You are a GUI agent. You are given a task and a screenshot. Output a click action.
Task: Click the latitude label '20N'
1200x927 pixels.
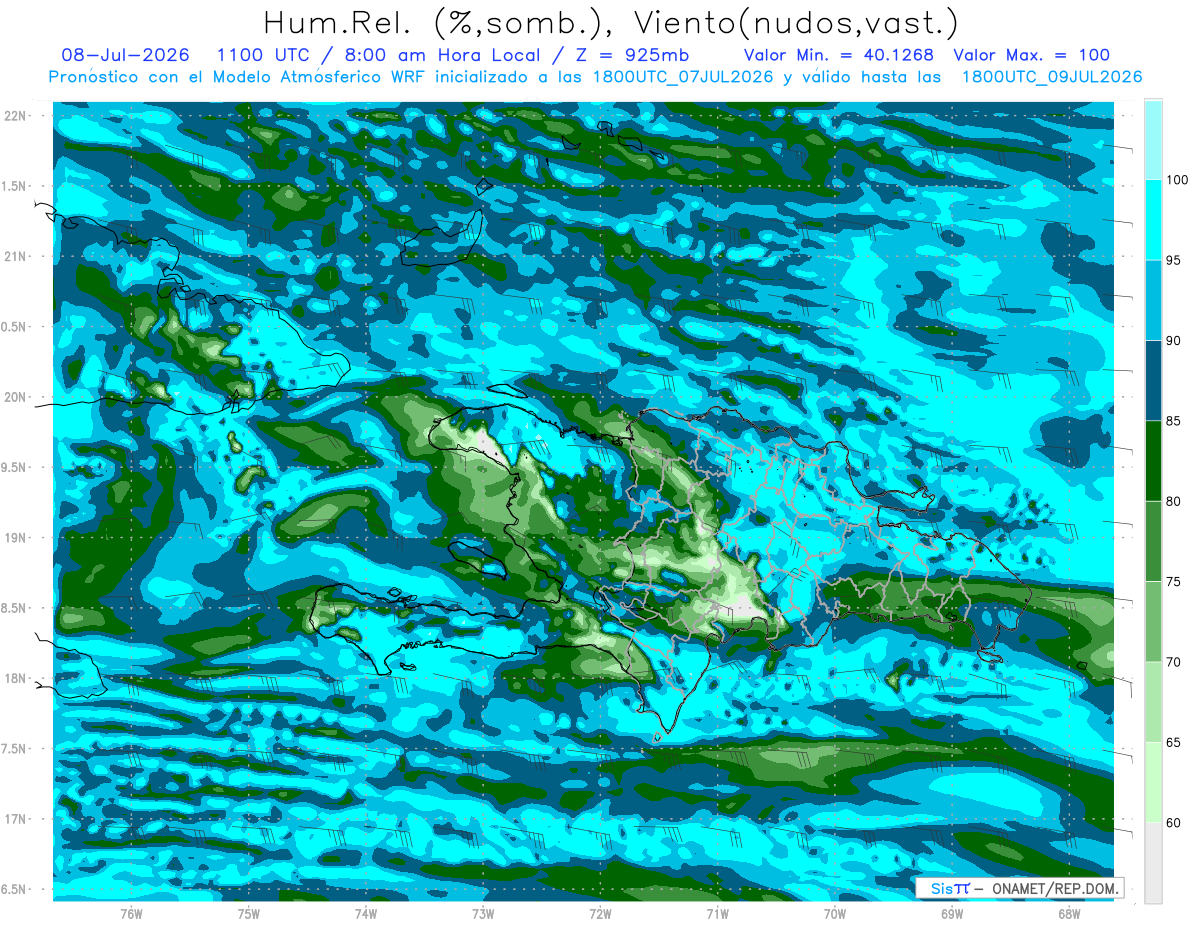16,397
